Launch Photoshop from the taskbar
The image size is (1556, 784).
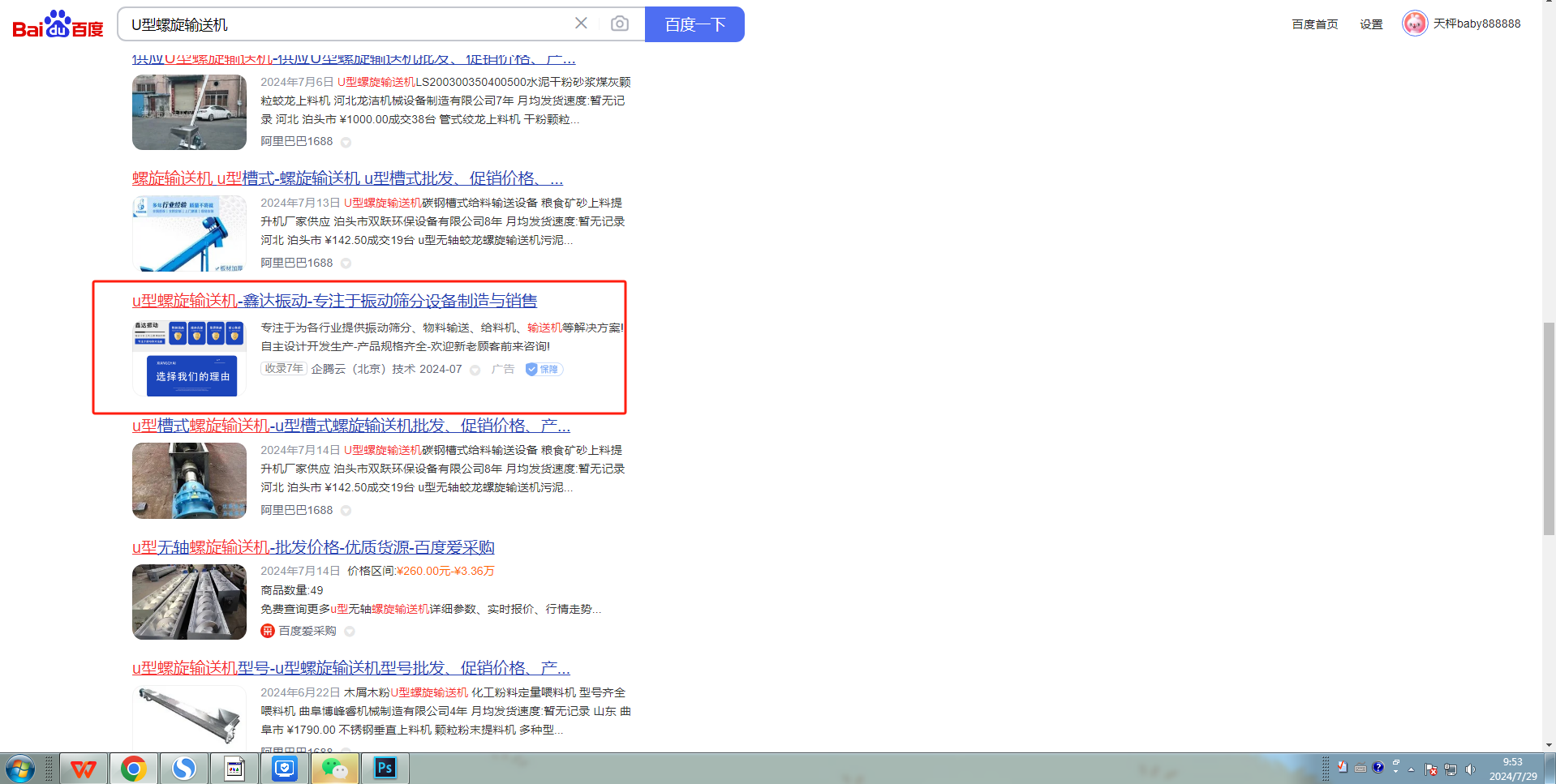click(385, 768)
